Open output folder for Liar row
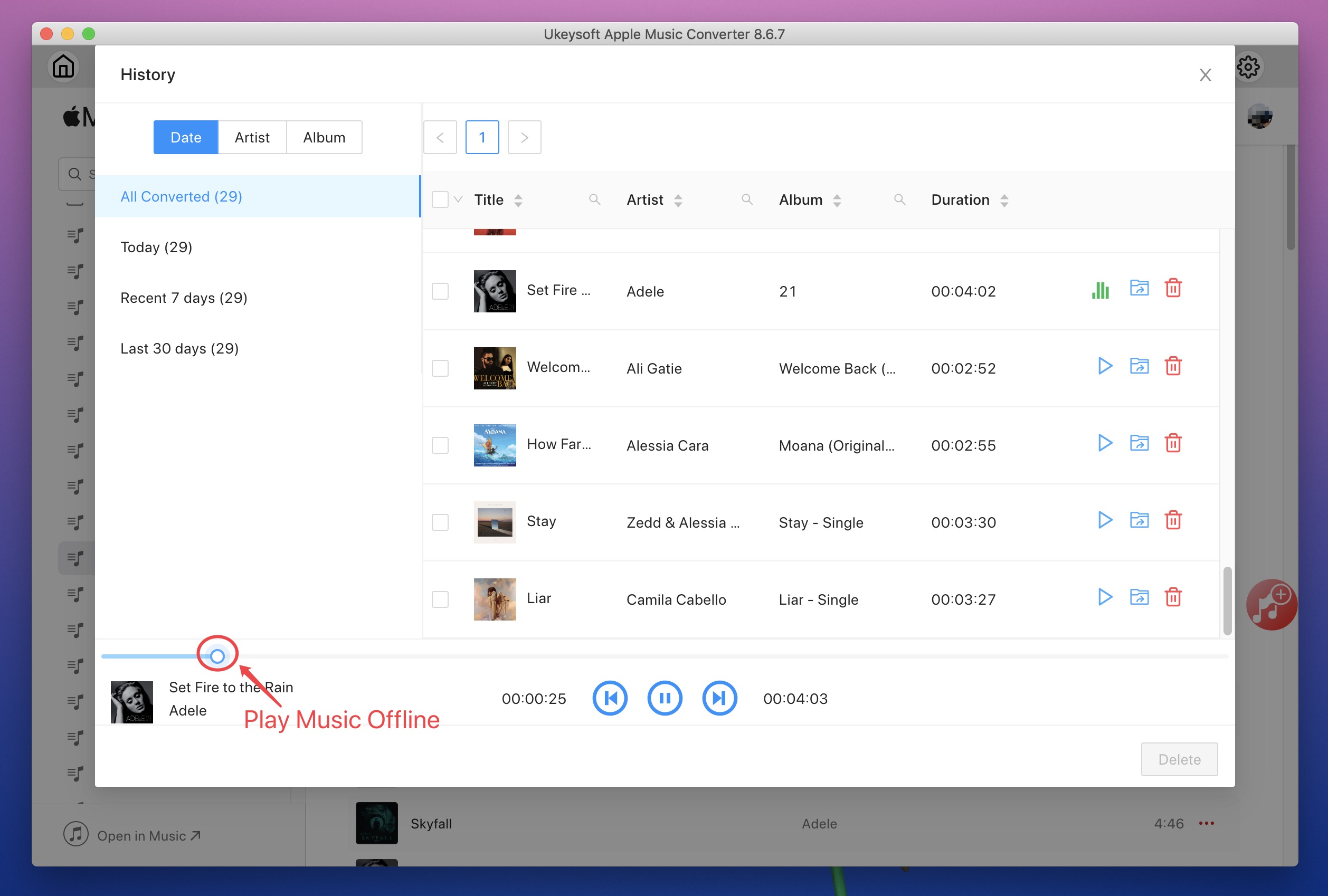Image resolution: width=1328 pixels, height=896 pixels. (x=1139, y=597)
